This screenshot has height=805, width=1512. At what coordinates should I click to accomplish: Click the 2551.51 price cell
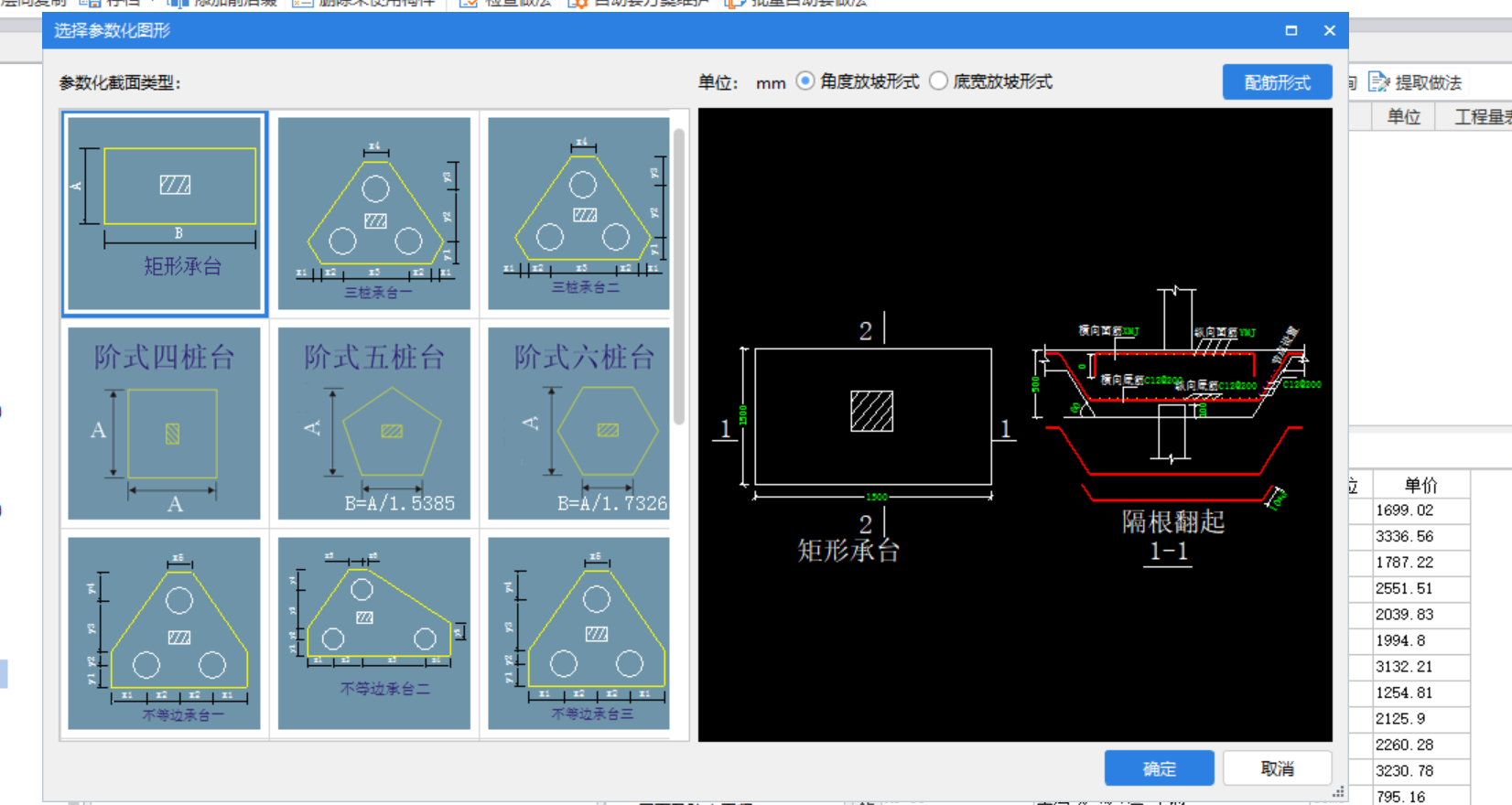1420,588
